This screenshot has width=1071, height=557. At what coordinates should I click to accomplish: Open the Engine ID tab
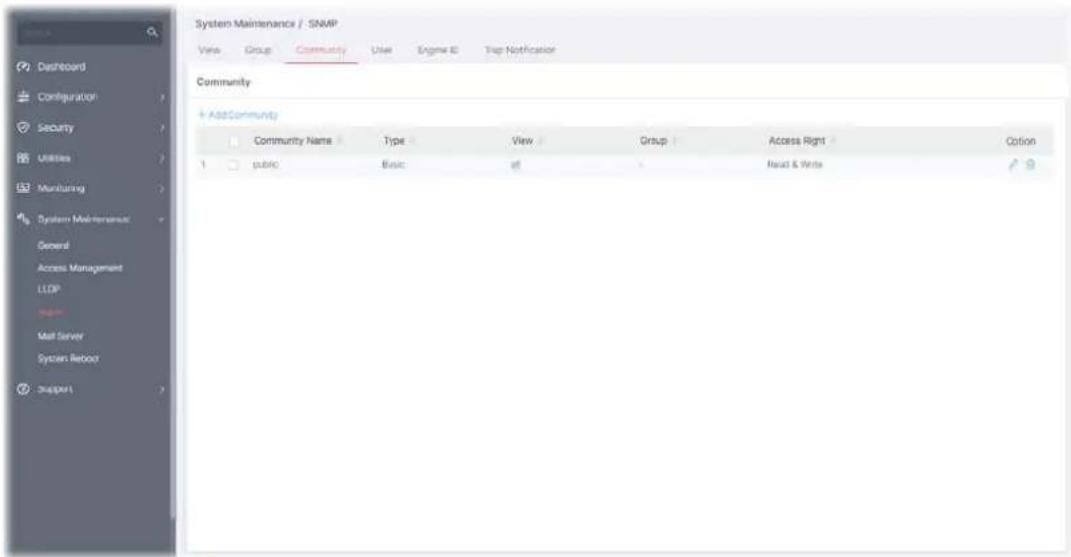438,50
